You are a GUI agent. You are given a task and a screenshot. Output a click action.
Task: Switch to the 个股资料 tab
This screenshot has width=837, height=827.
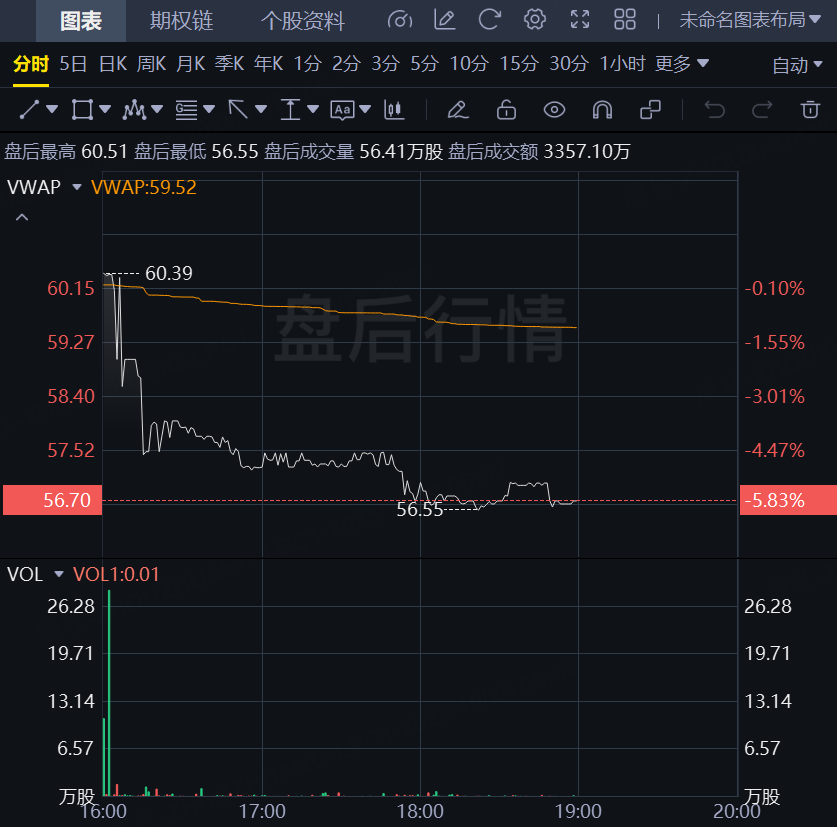tap(302, 20)
